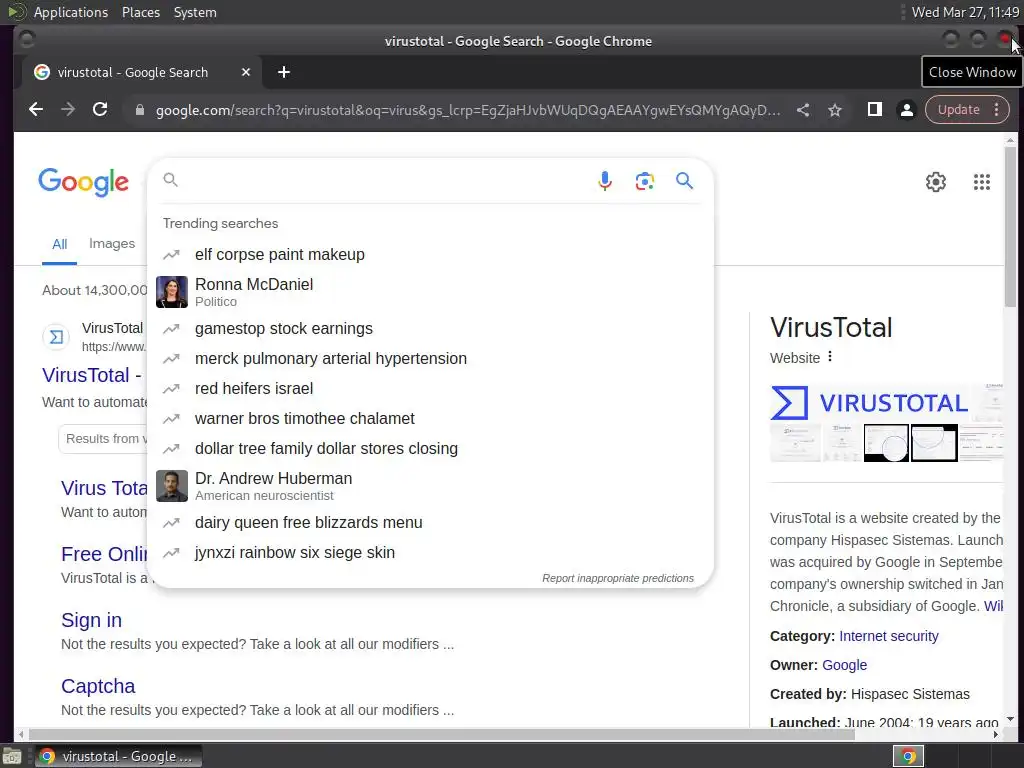Bookmark this tab with the star

(835, 110)
